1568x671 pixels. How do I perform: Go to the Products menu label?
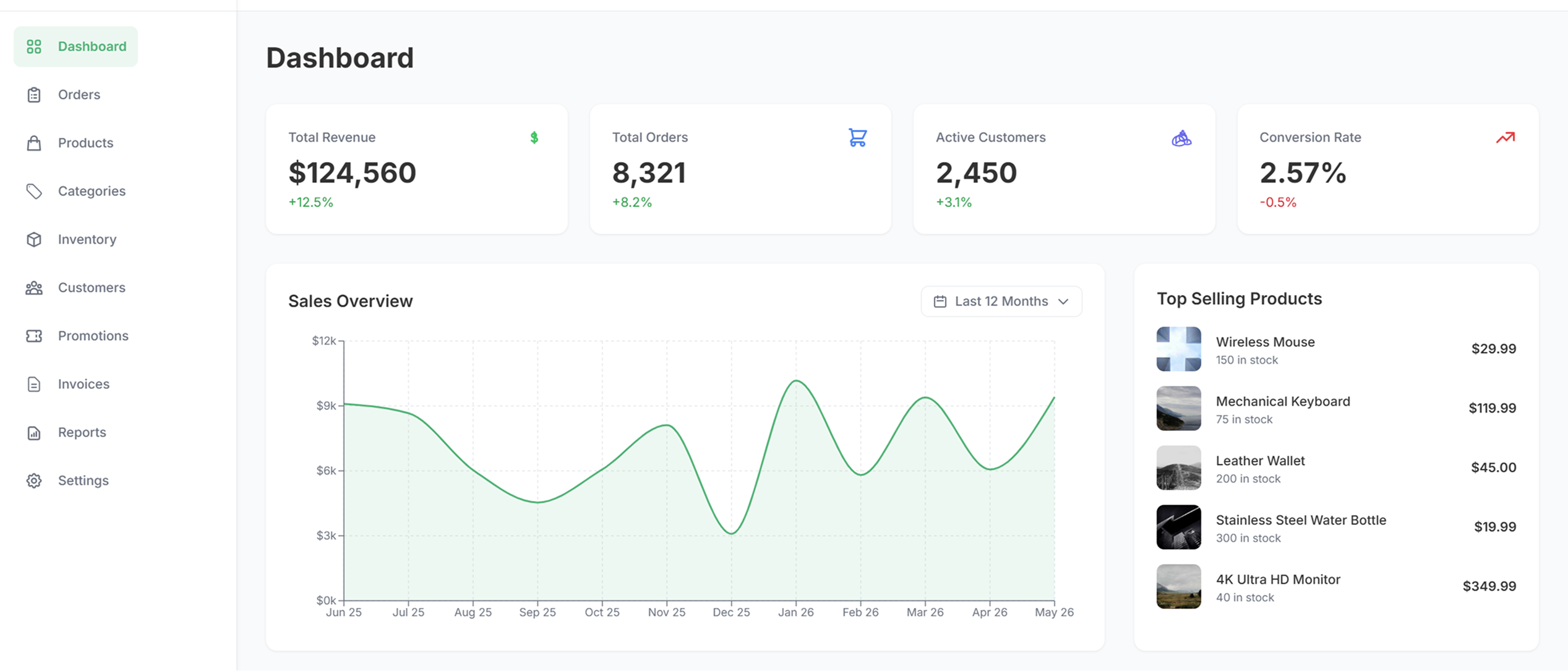click(x=86, y=143)
